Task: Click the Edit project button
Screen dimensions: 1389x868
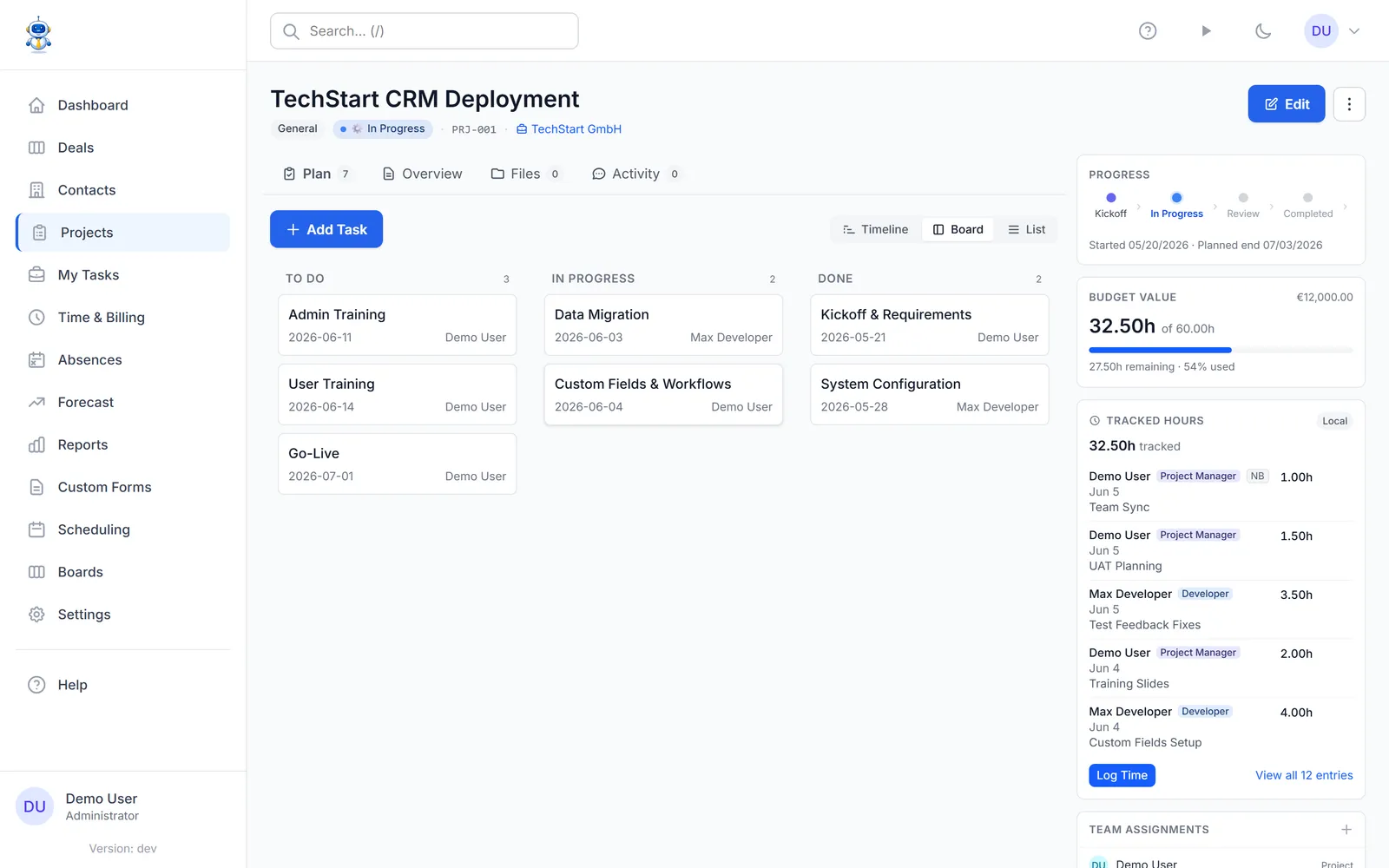Action: [1287, 104]
